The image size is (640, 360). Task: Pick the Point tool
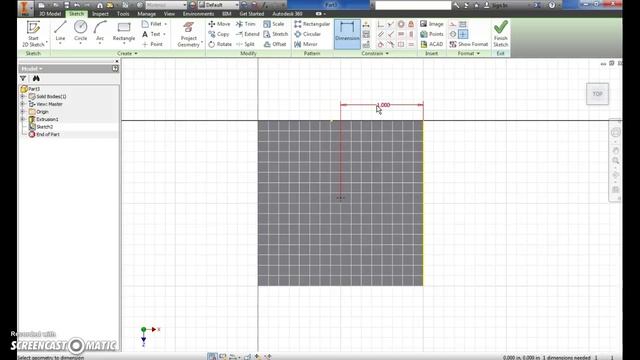tap(152, 44)
